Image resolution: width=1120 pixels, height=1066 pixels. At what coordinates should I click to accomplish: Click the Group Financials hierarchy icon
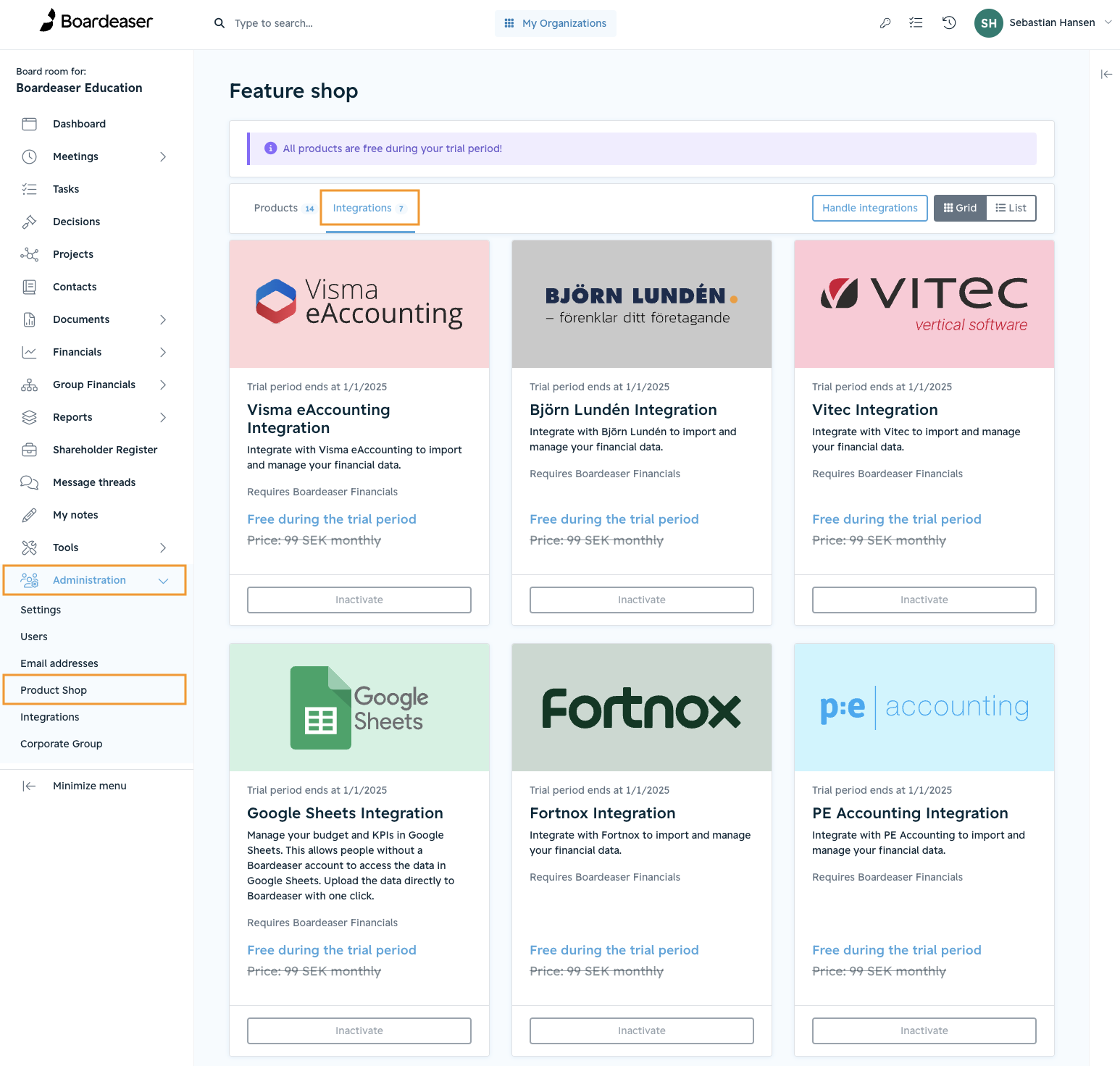(29, 385)
